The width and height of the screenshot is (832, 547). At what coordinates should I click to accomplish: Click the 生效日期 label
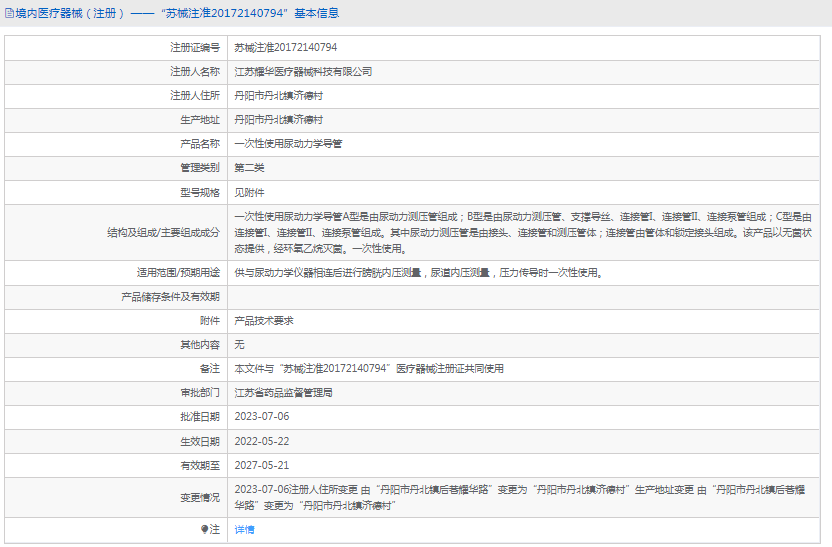(x=200, y=441)
